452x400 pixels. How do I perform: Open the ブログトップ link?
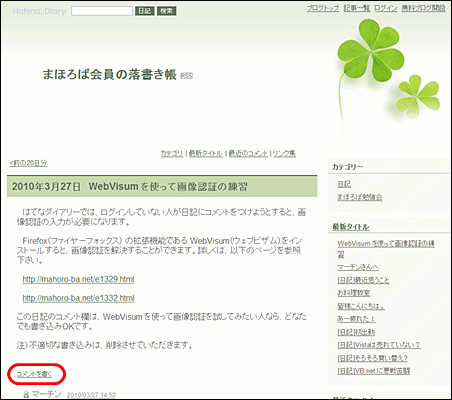323,8
